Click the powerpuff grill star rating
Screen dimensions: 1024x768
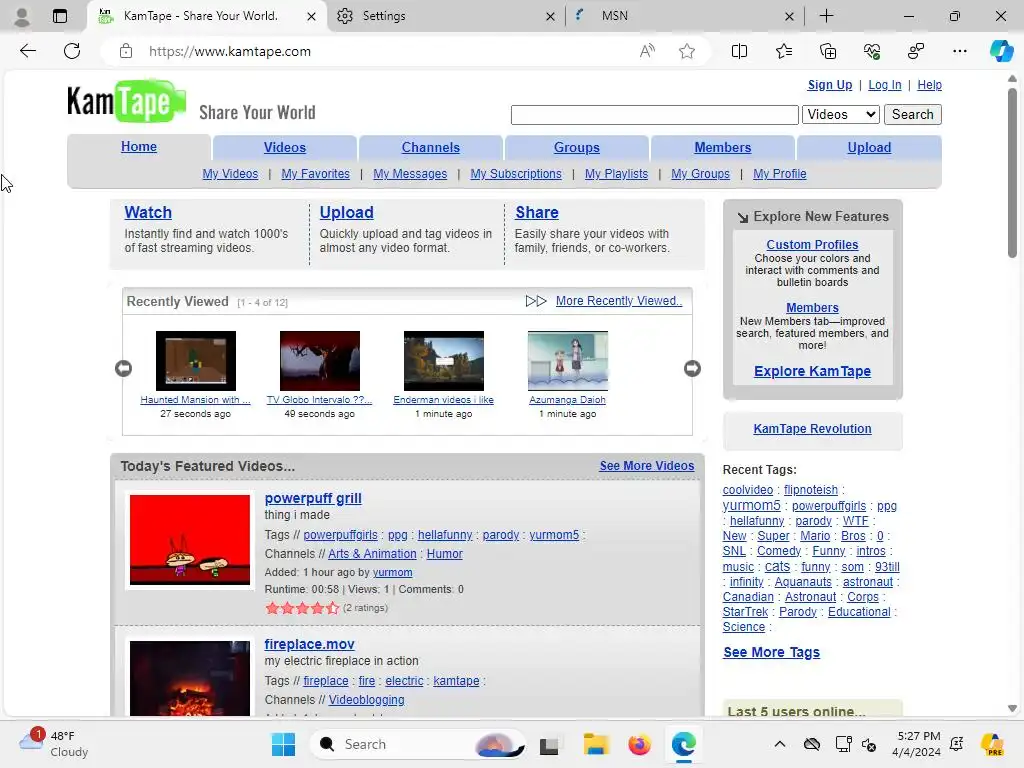(302, 608)
